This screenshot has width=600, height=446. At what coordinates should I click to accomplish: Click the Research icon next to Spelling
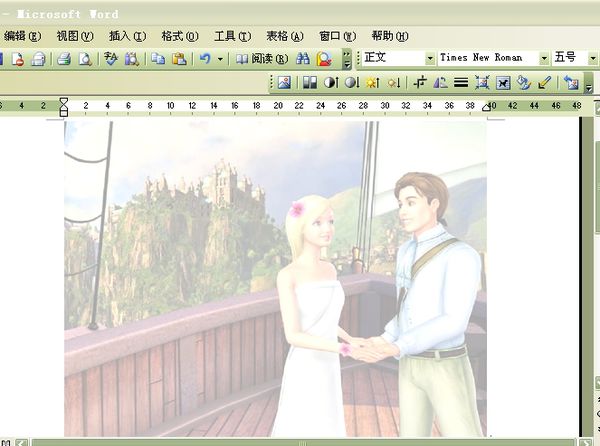click(x=132, y=59)
